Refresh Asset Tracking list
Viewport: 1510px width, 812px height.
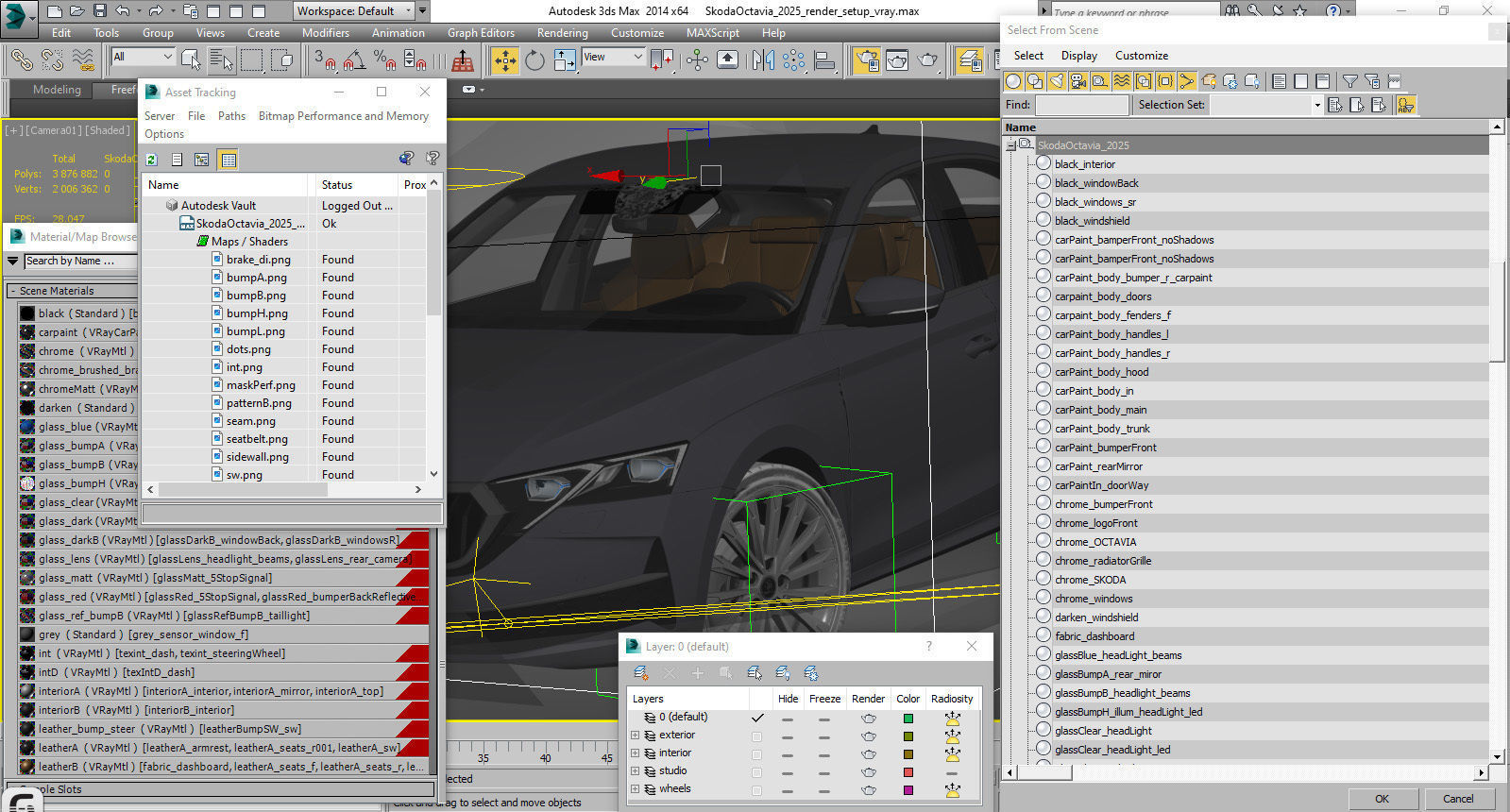coord(151,160)
